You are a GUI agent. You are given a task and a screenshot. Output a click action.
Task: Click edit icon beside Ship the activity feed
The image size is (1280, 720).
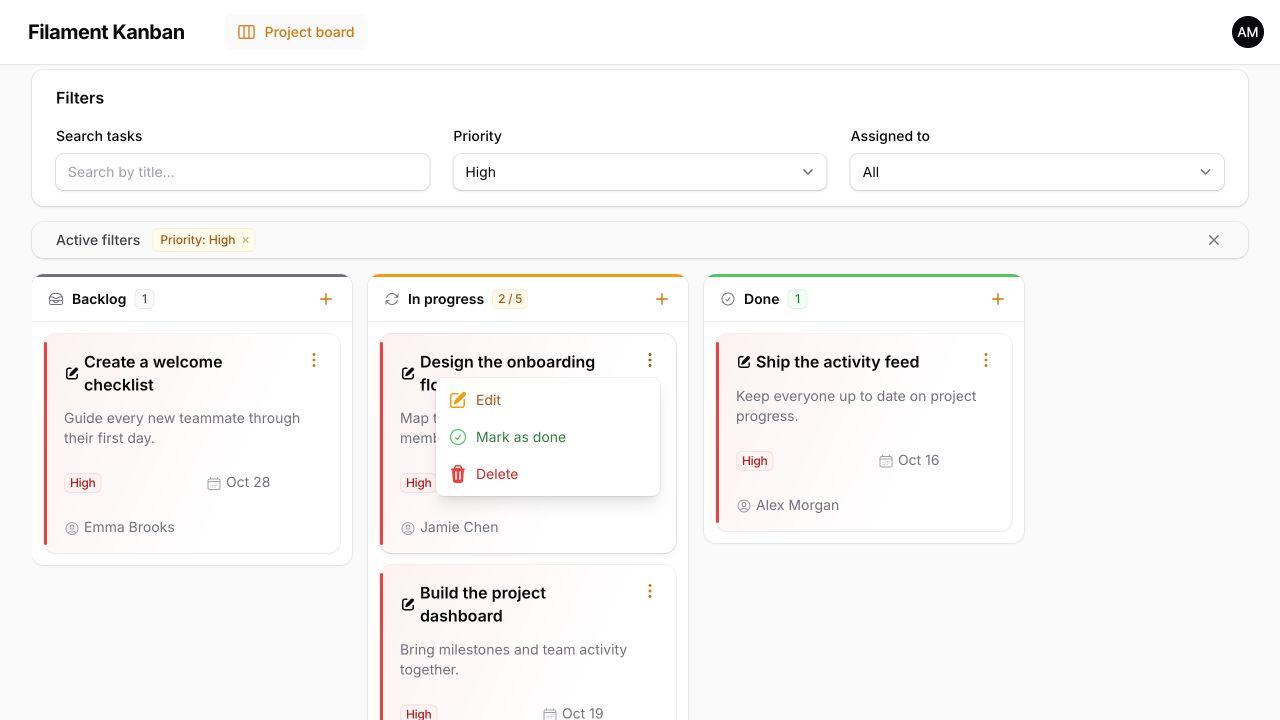click(x=744, y=362)
